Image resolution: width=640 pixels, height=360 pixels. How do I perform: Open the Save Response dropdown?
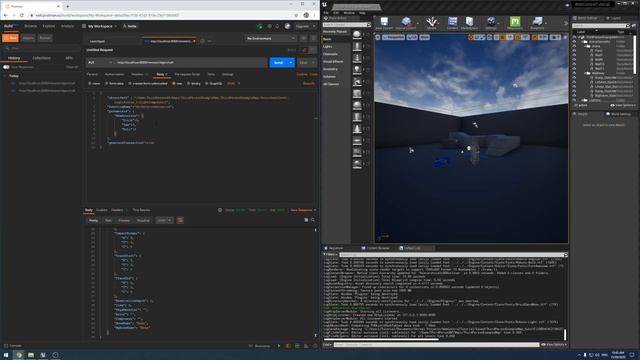(x=303, y=210)
